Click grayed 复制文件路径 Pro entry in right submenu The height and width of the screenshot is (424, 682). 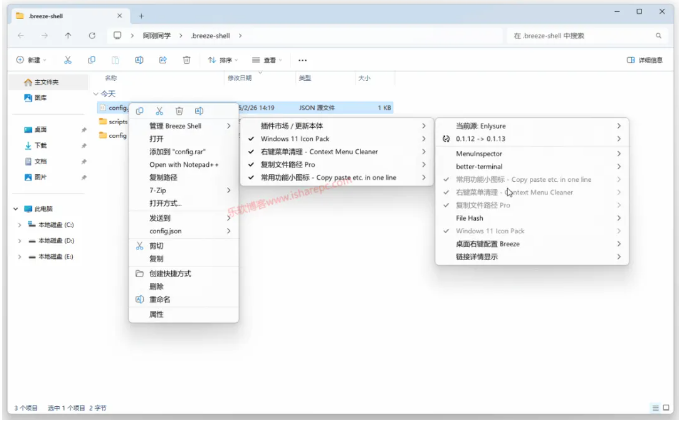click(x=532, y=205)
